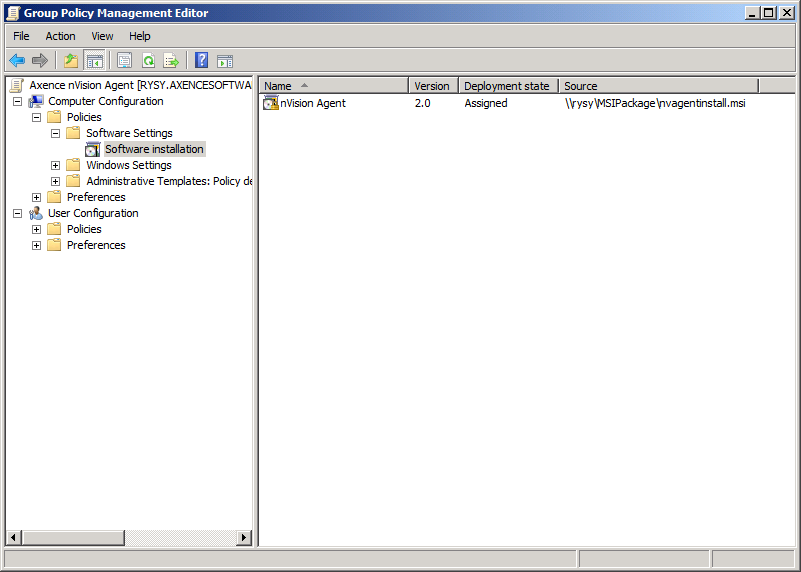Click the Refresh toolbar icon
This screenshot has height=572, width=801.
click(x=148, y=60)
